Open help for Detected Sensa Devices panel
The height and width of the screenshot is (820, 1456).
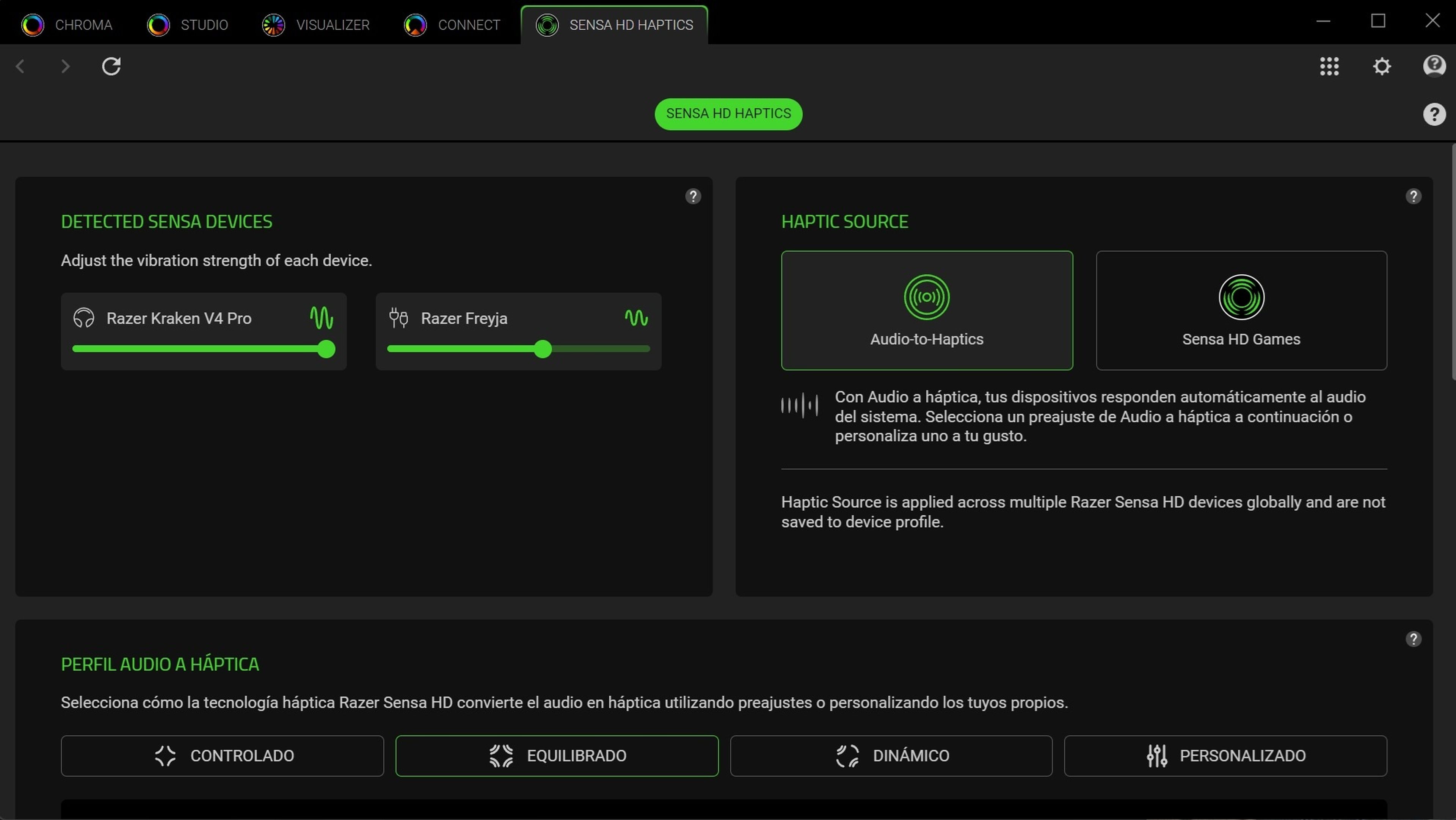(693, 196)
